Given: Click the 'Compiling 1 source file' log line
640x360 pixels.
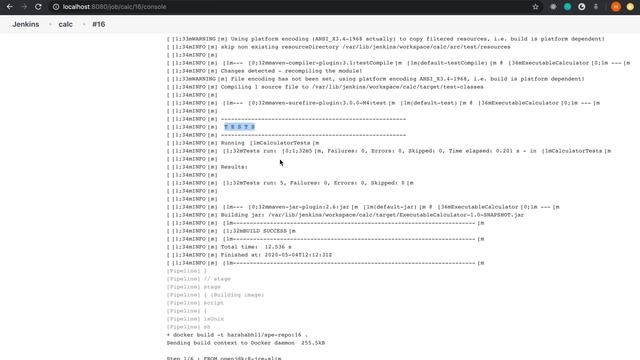Looking at the screenshot, I should [x=325, y=87].
